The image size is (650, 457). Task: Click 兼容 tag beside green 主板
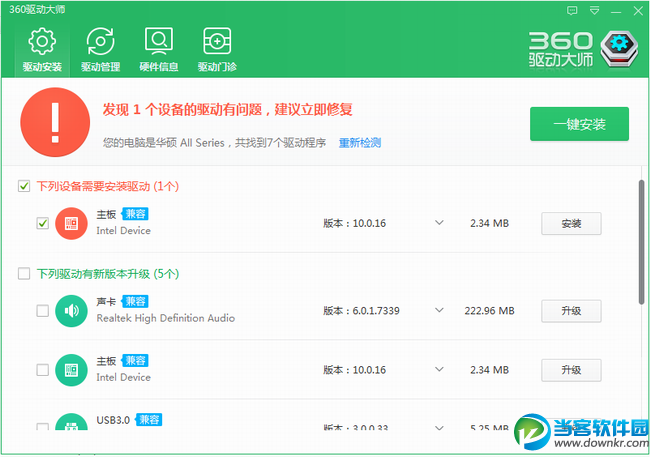point(135,360)
